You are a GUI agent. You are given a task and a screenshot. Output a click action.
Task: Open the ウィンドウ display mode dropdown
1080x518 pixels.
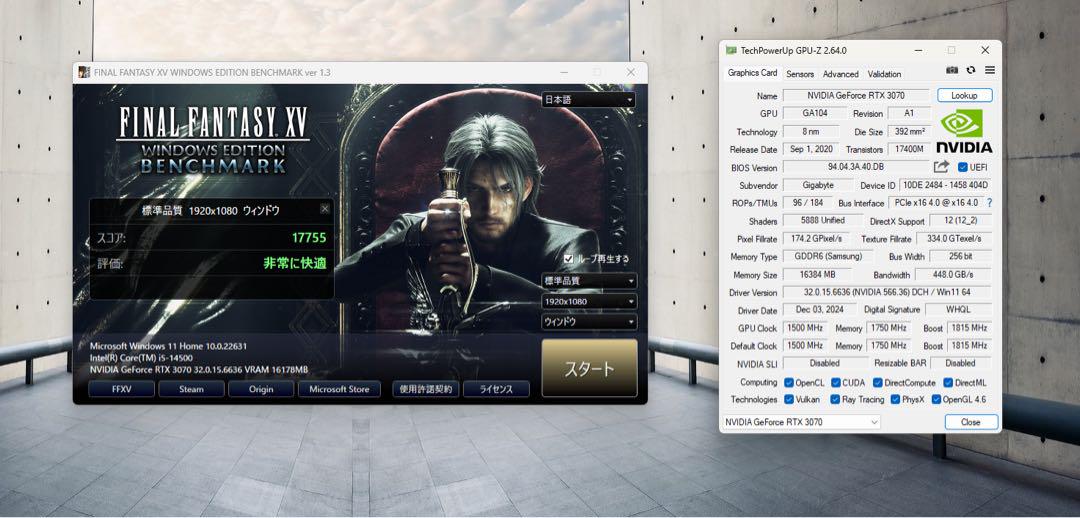point(589,322)
